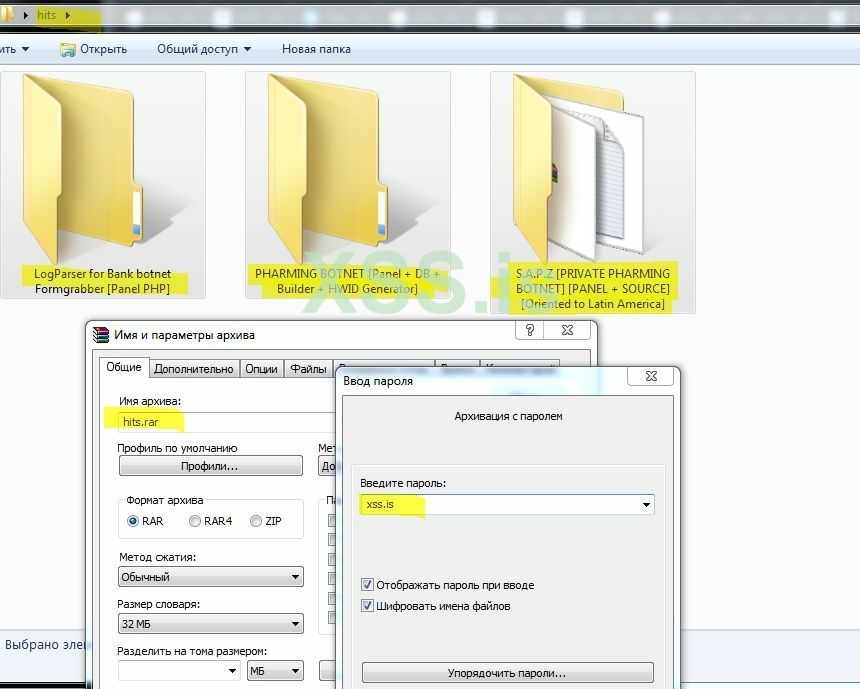Click the hits breadcrumb in address bar
The width and height of the screenshot is (860, 689).
tap(47, 15)
